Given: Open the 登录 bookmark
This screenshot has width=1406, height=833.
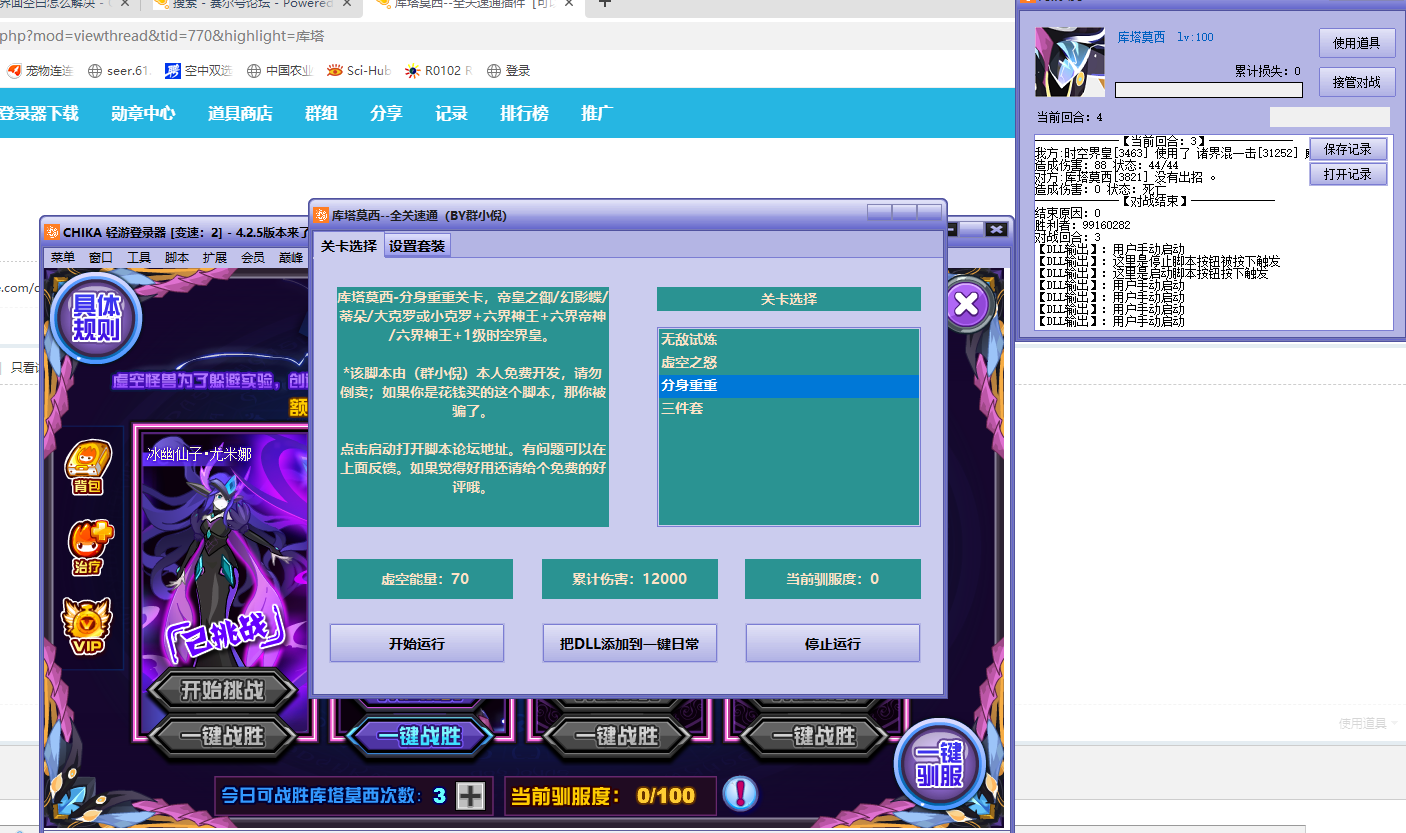Looking at the screenshot, I should (509, 71).
